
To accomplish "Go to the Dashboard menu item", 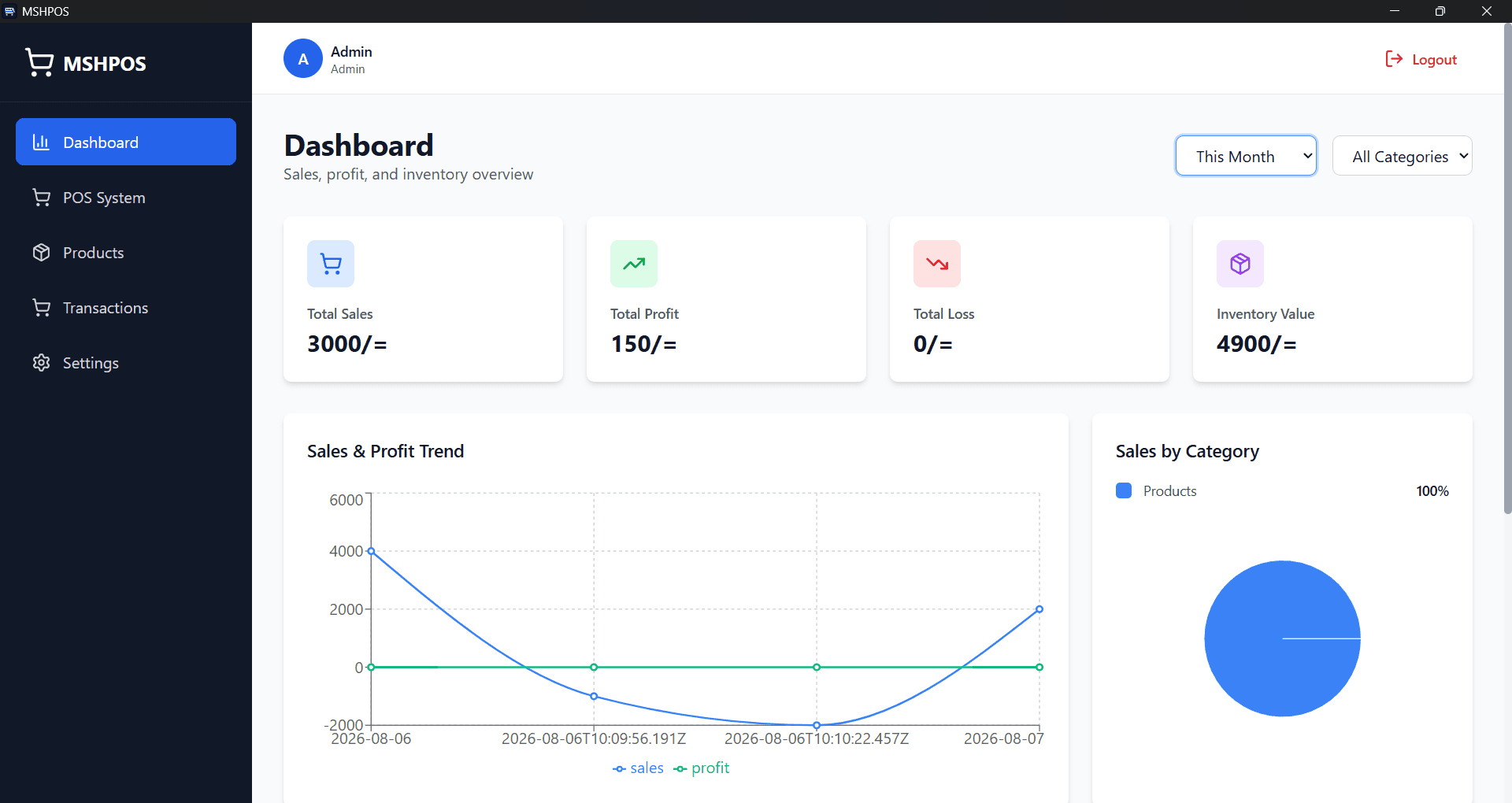I will [126, 142].
